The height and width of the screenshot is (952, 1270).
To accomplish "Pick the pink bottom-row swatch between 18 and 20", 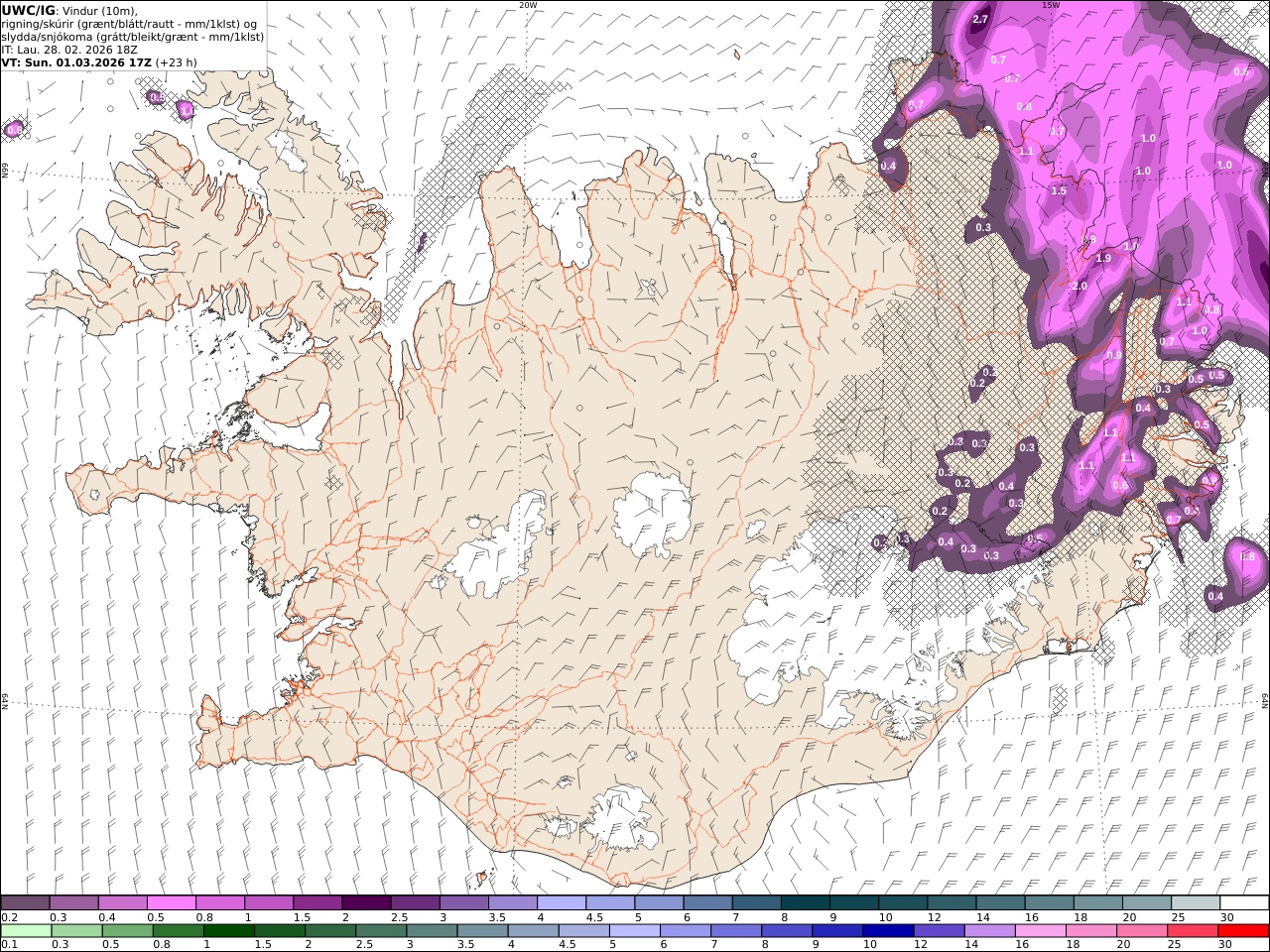I will pos(1090,930).
